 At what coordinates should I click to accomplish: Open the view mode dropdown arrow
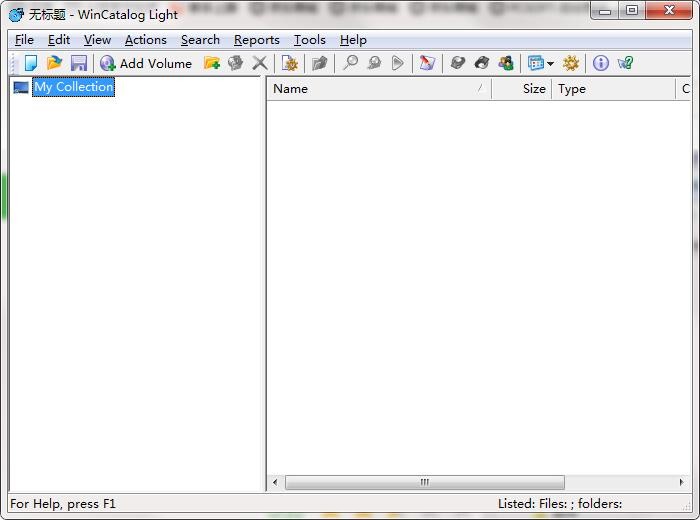tap(550, 64)
